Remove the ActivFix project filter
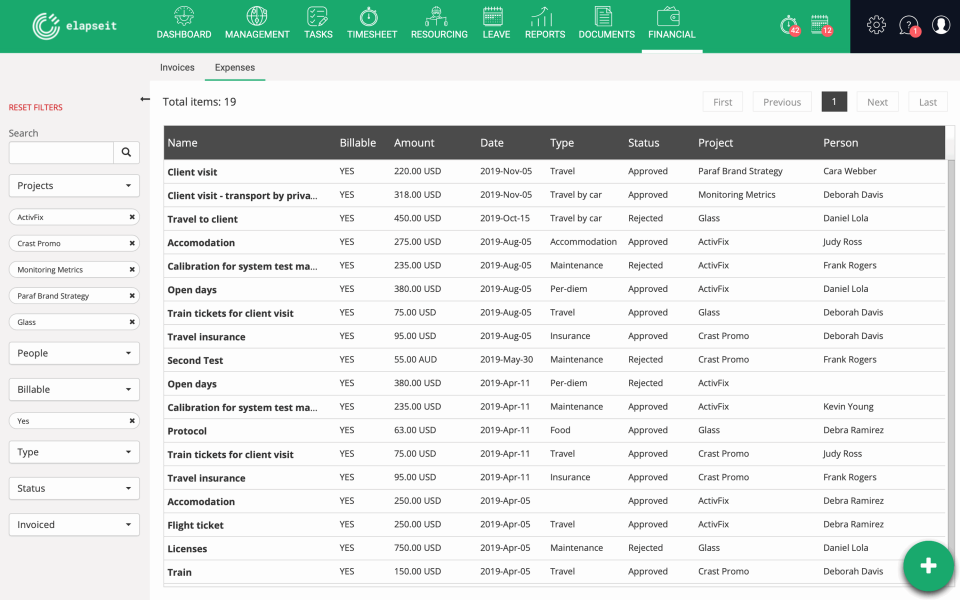The image size is (960, 600). pyautogui.click(x=132, y=217)
